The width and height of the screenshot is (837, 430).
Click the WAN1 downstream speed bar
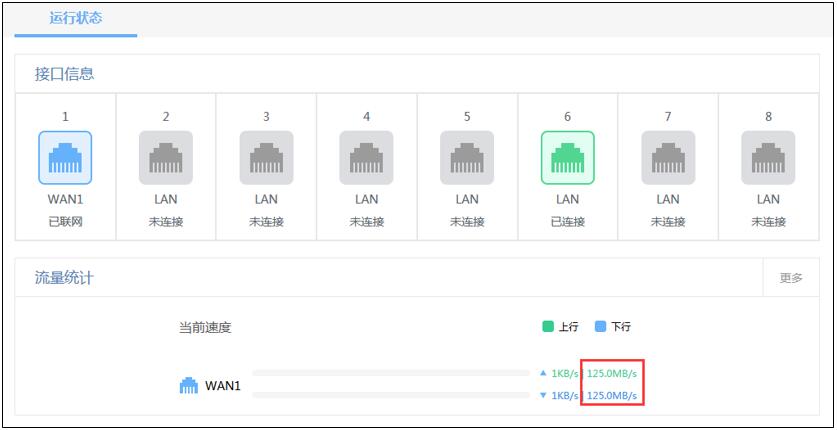pos(391,395)
